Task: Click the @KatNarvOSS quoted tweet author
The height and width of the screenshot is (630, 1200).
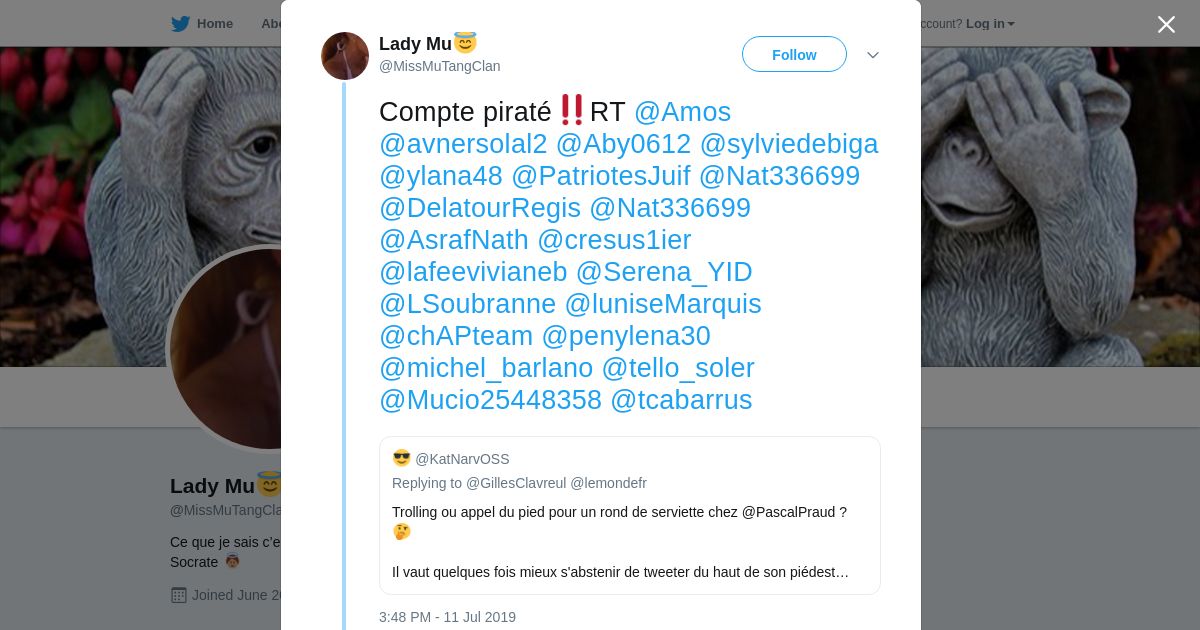Action: 462,459
